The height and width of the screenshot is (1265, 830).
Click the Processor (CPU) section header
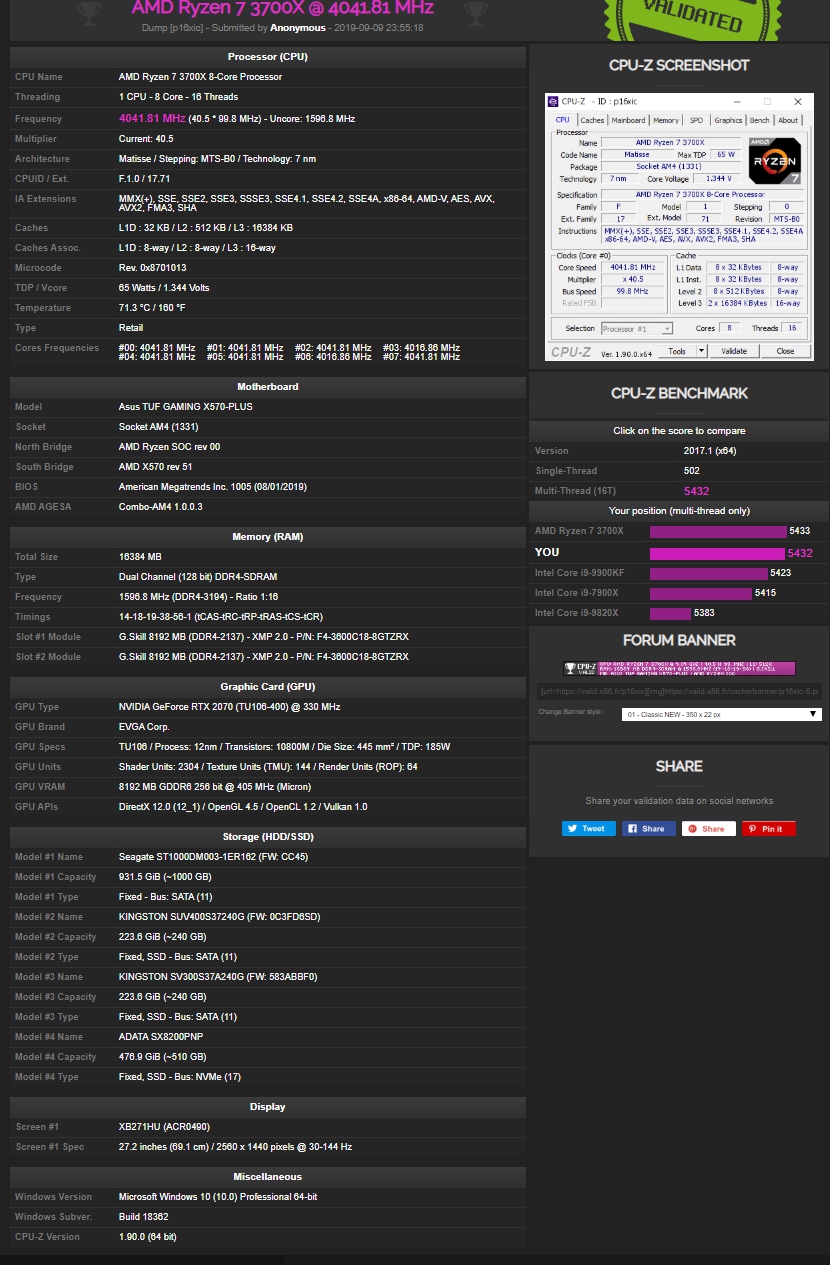[x=268, y=56]
